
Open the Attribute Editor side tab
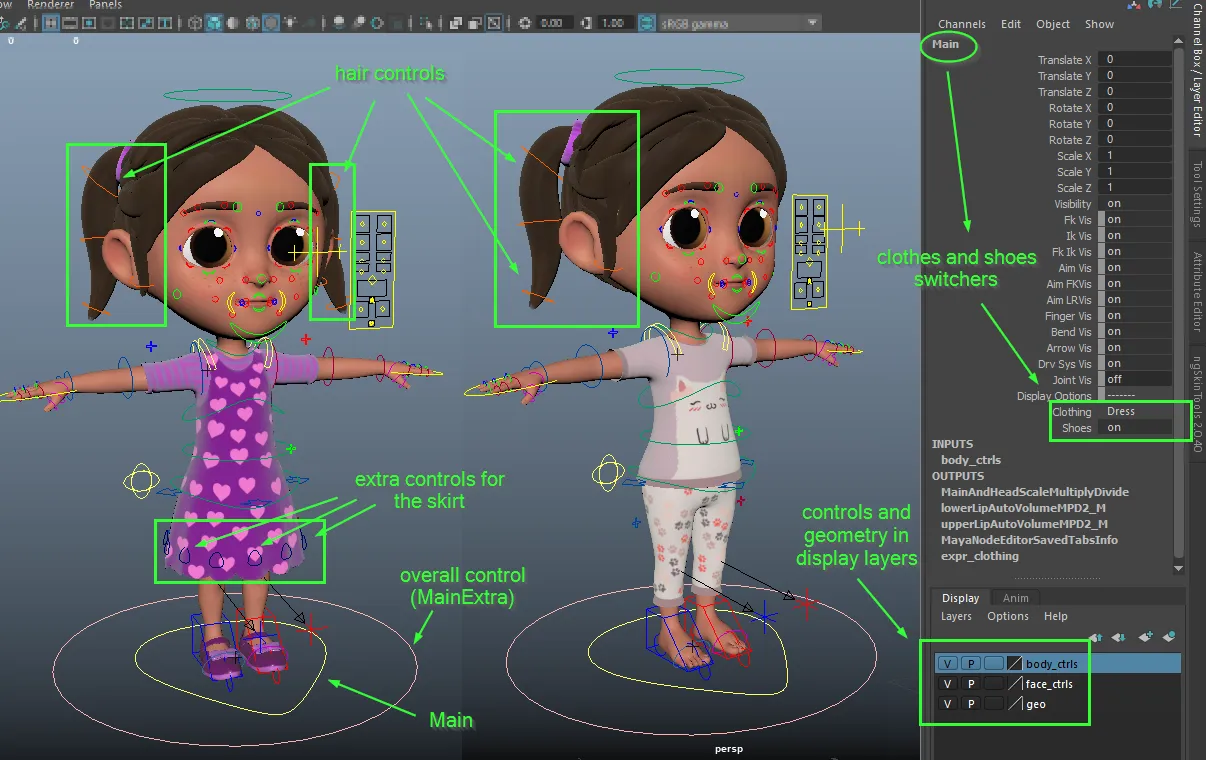[x=1196, y=291]
